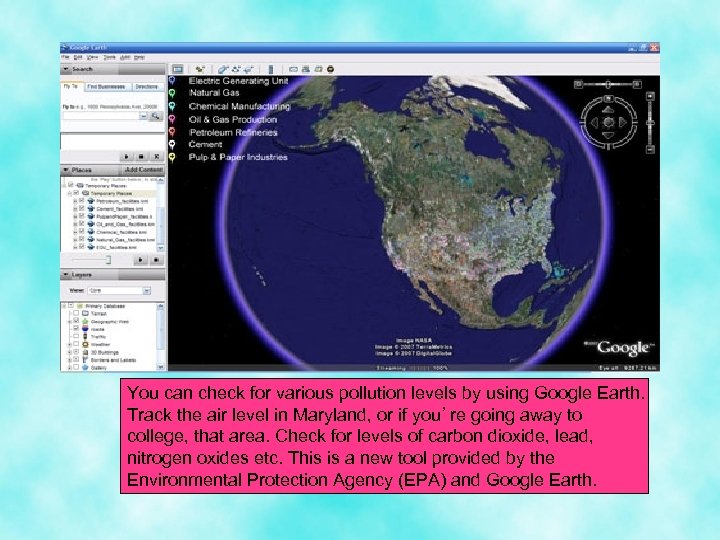Image resolution: width=720 pixels, height=540 pixels.
Task: Open the Fly To search history dropdown
Action: 144,116
